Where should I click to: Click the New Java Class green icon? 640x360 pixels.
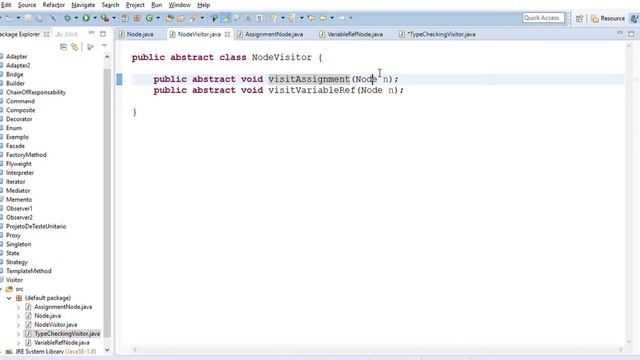click(x=149, y=18)
